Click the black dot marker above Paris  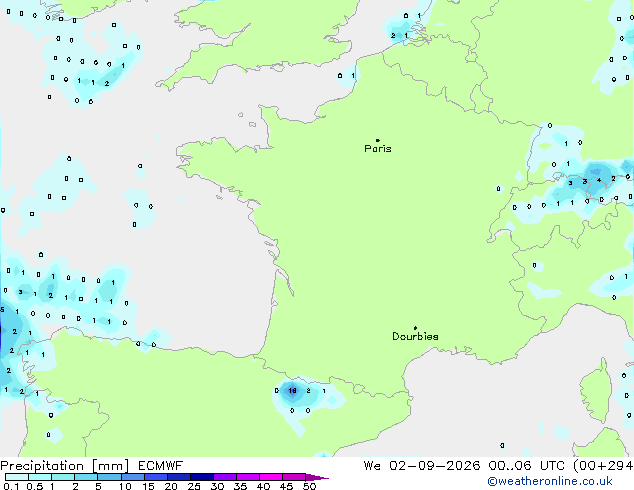pyautogui.click(x=378, y=140)
